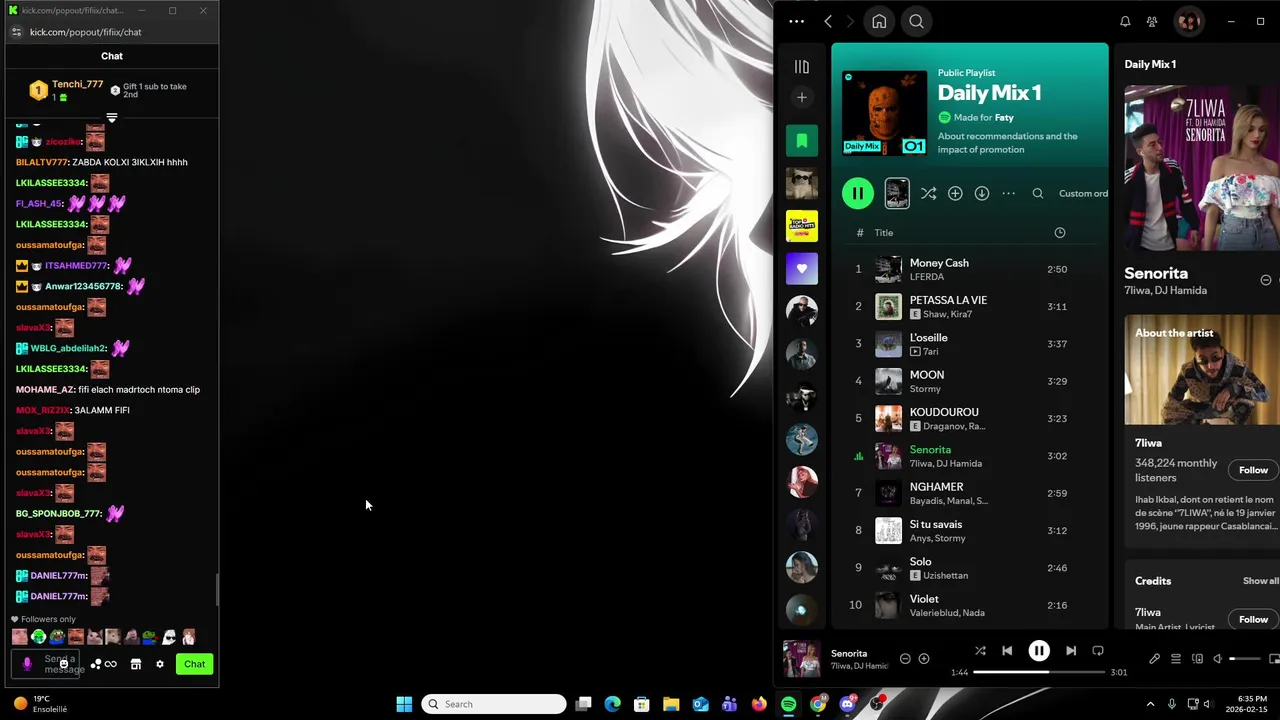Screen dimensions: 1280x720
Task: Open the play queue
Action: click(1176, 659)
